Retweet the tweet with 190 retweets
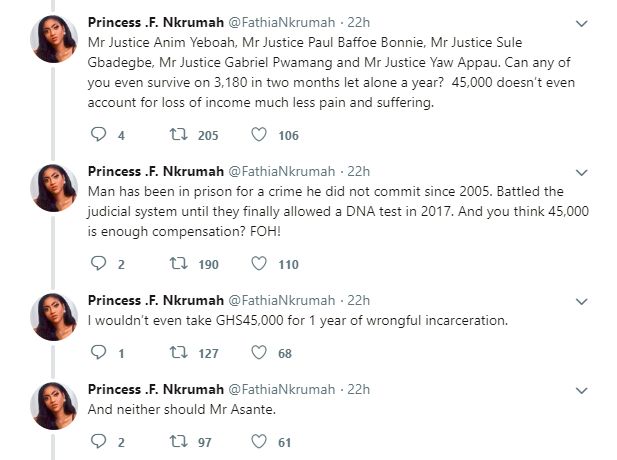 click(x=175, y=264)
